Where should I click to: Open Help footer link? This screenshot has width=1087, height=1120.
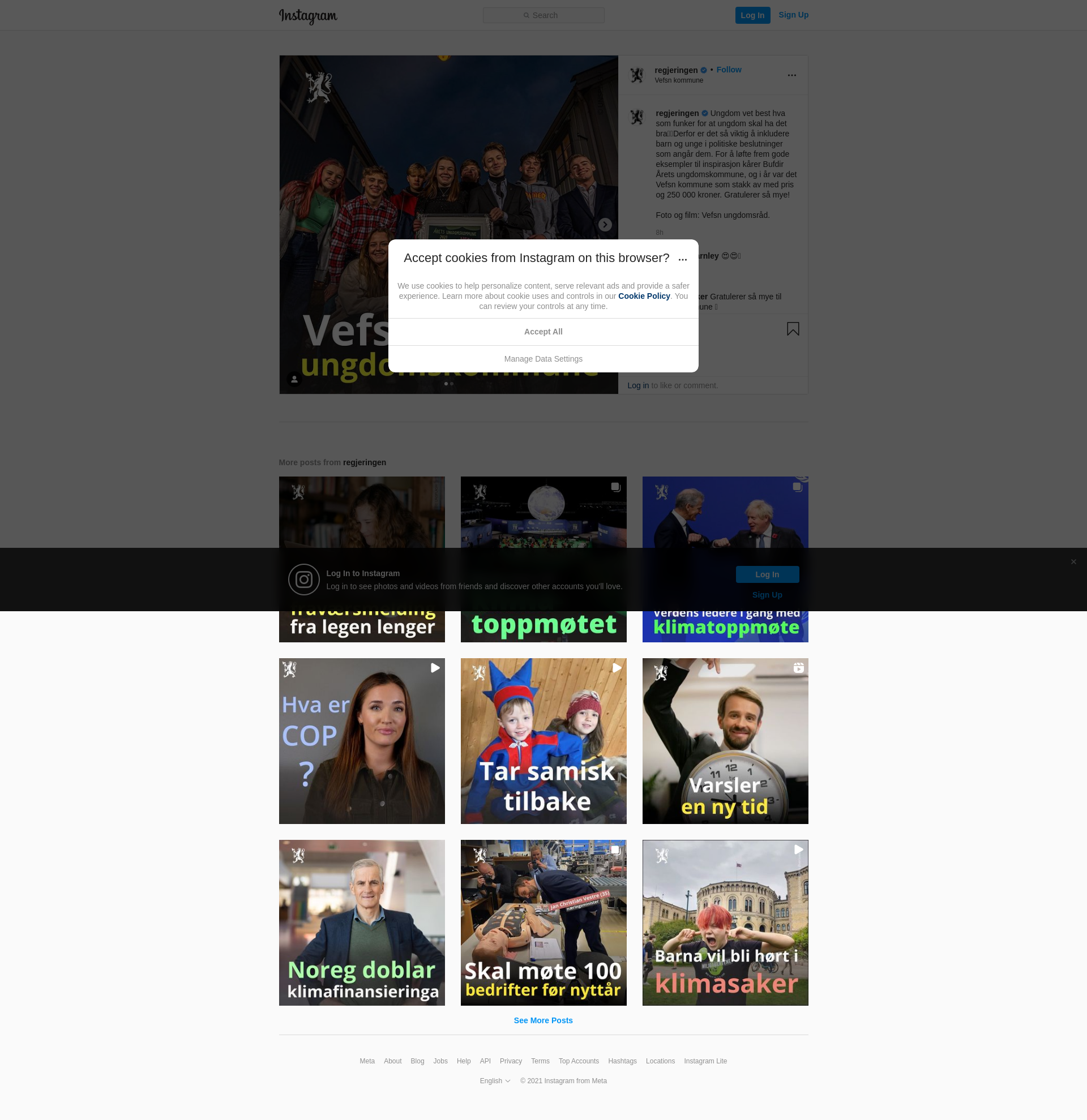point(464,1061)
